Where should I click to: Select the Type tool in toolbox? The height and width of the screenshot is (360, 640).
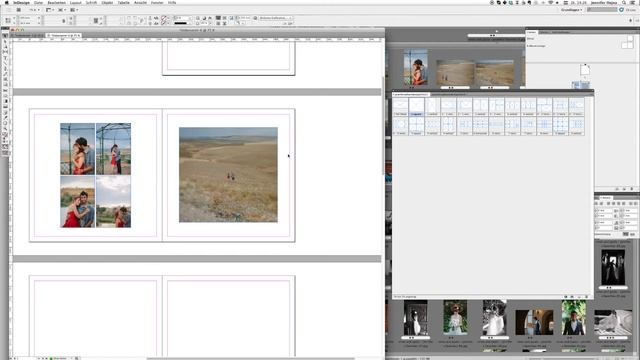[6, 58]
